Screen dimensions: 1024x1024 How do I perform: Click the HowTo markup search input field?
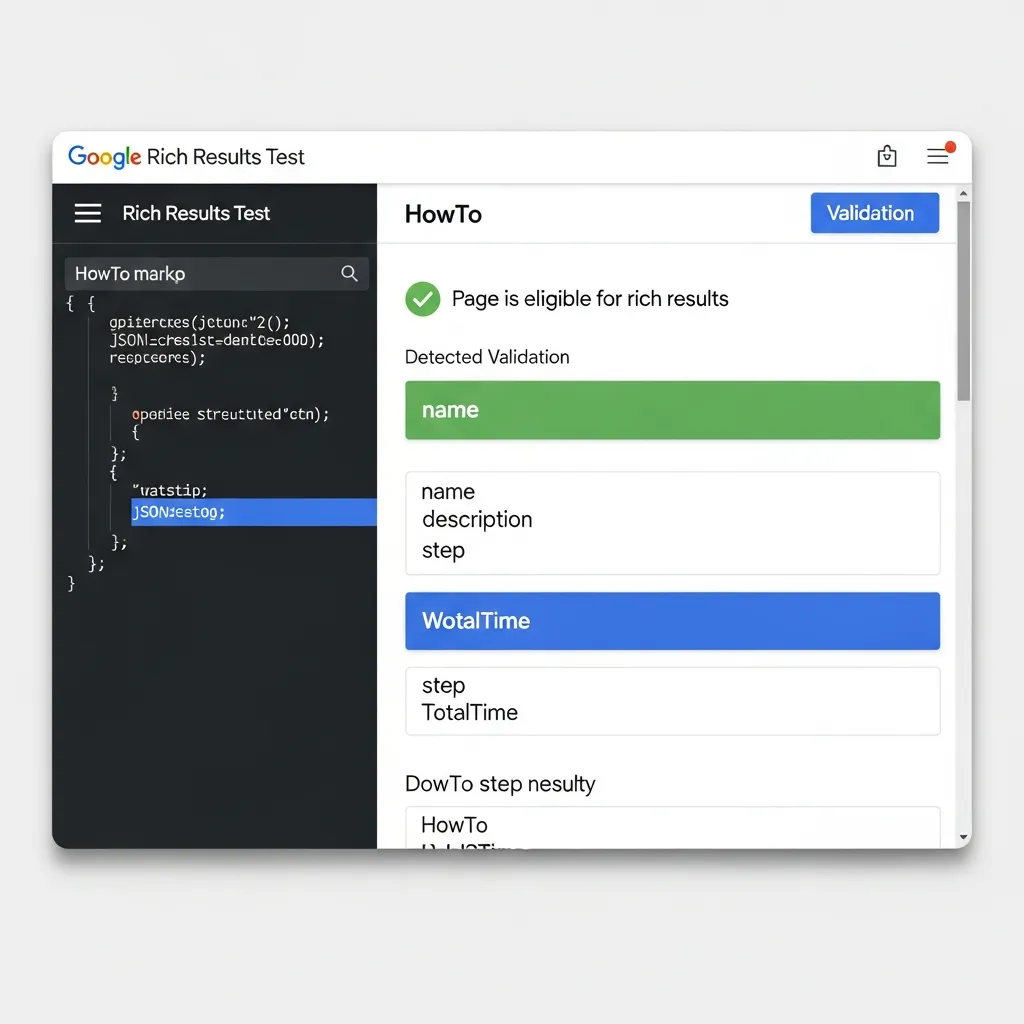click(x=200, y=274)
